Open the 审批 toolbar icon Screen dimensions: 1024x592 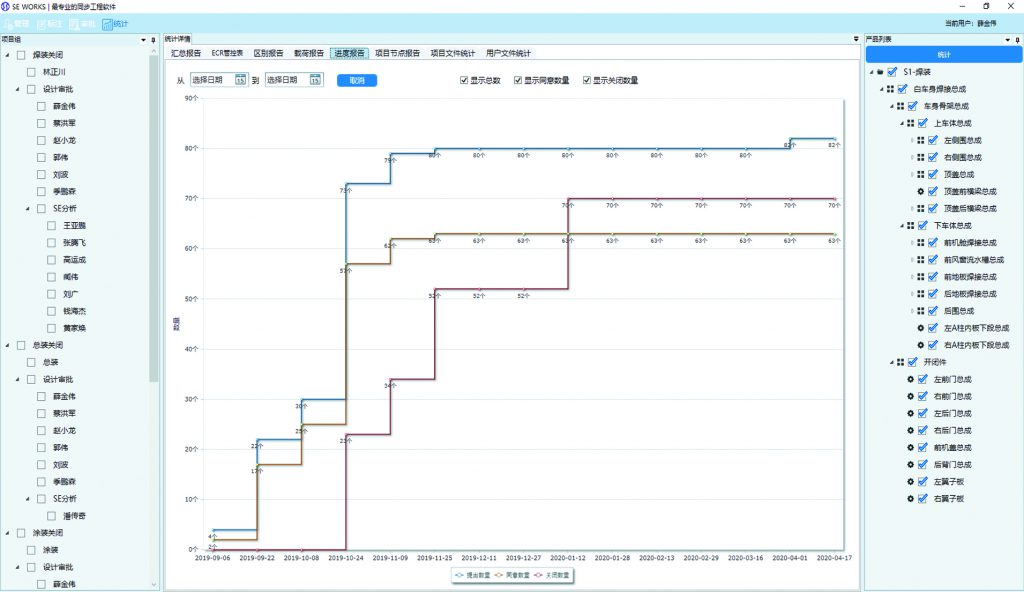click(x=82, y=22)
